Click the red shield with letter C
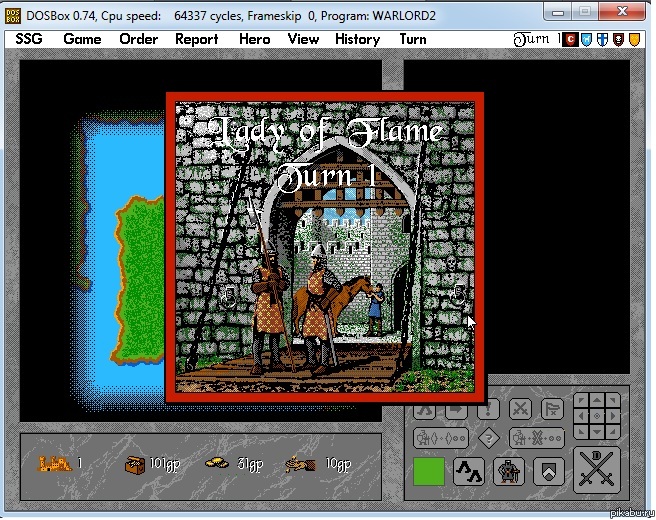The image size is (656, 520). click(570, 39)
